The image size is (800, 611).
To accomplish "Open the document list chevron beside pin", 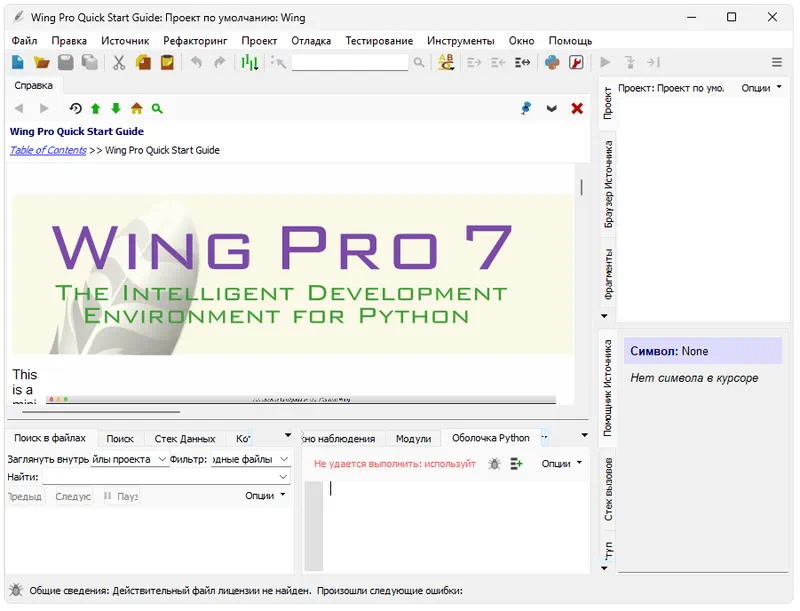I will coord(552,108).
